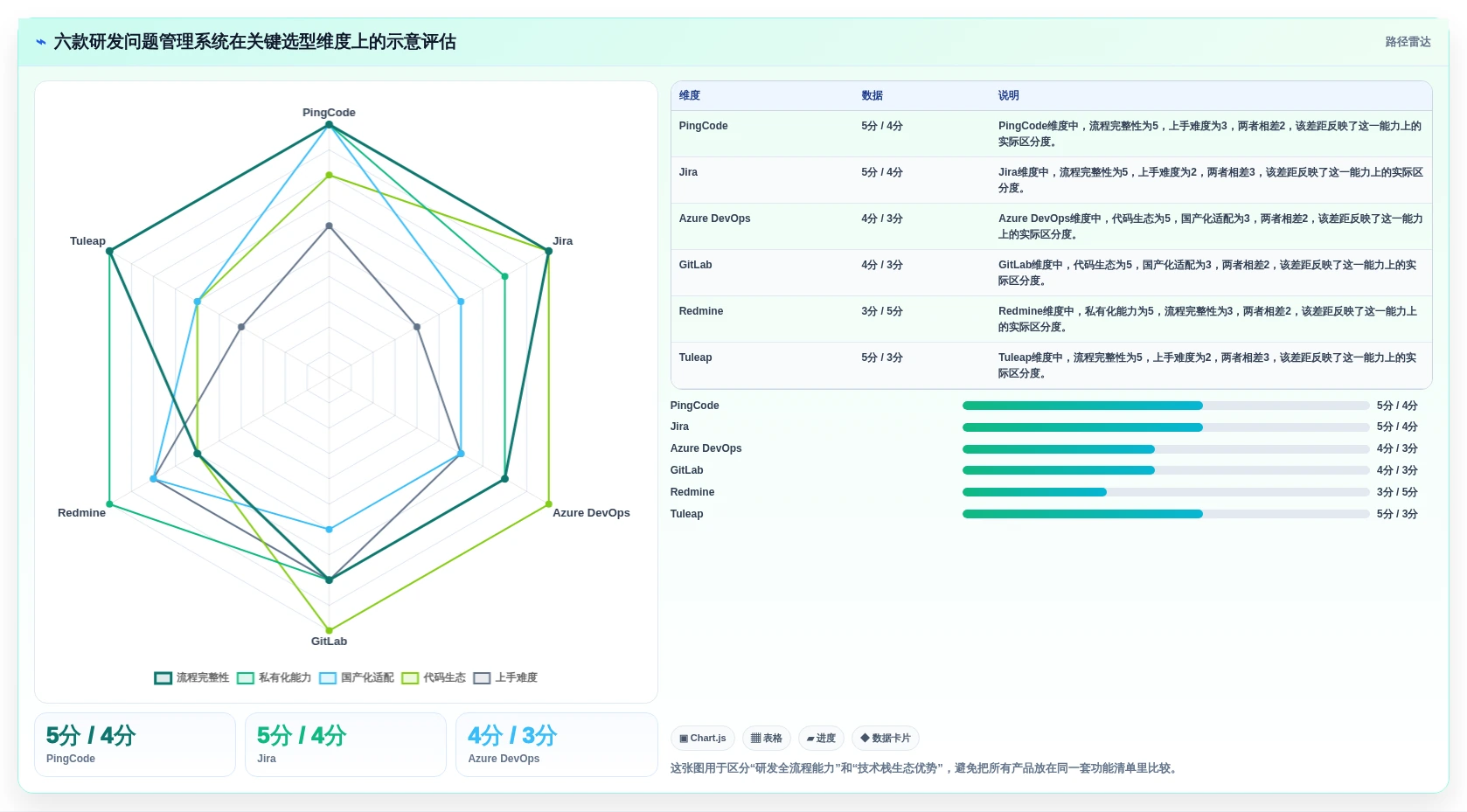
Task: Open the Chart.js chip
Action: (703, 739)
